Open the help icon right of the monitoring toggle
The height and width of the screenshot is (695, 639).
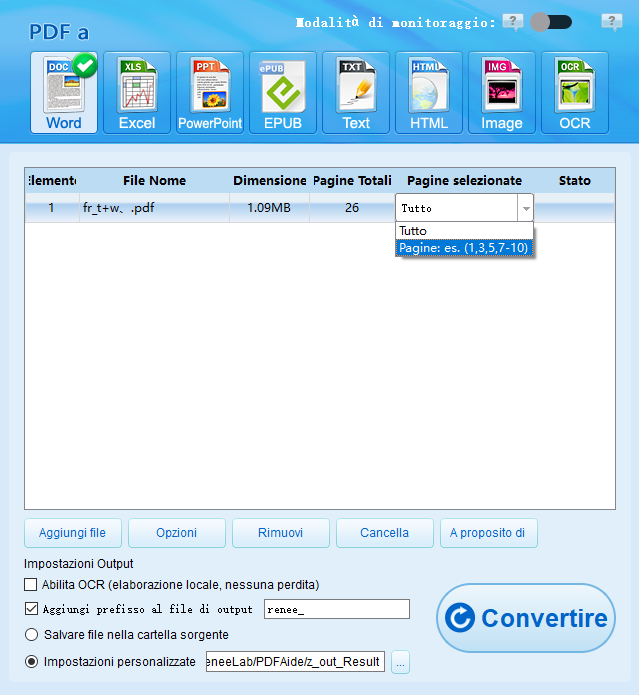tap(612, 22)
